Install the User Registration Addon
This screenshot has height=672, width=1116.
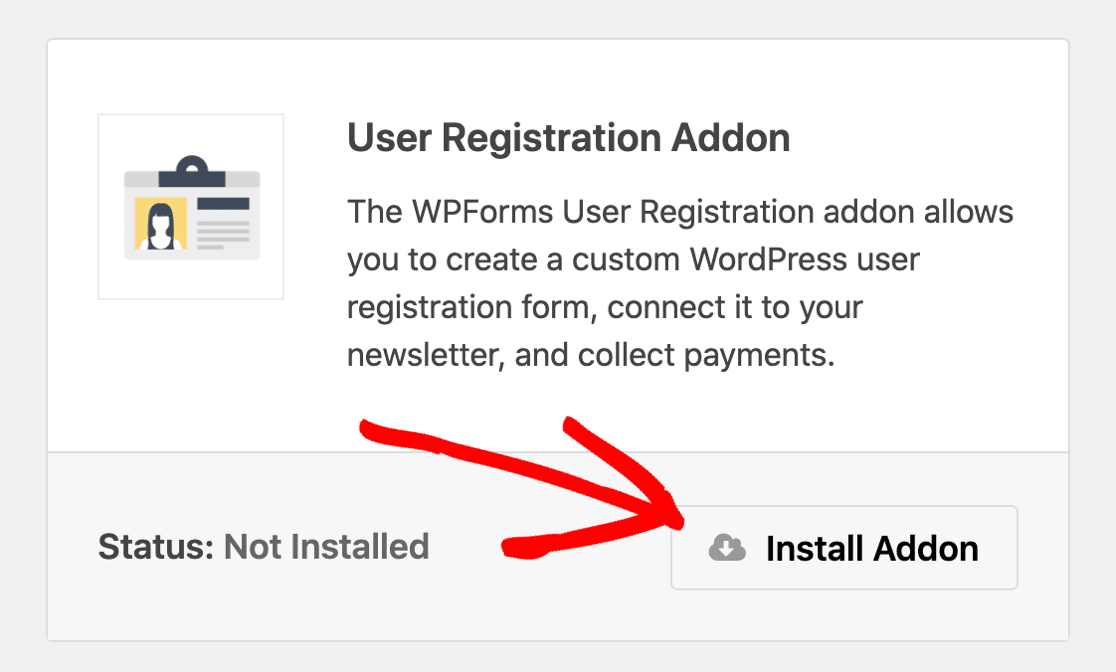click(844, 547)
